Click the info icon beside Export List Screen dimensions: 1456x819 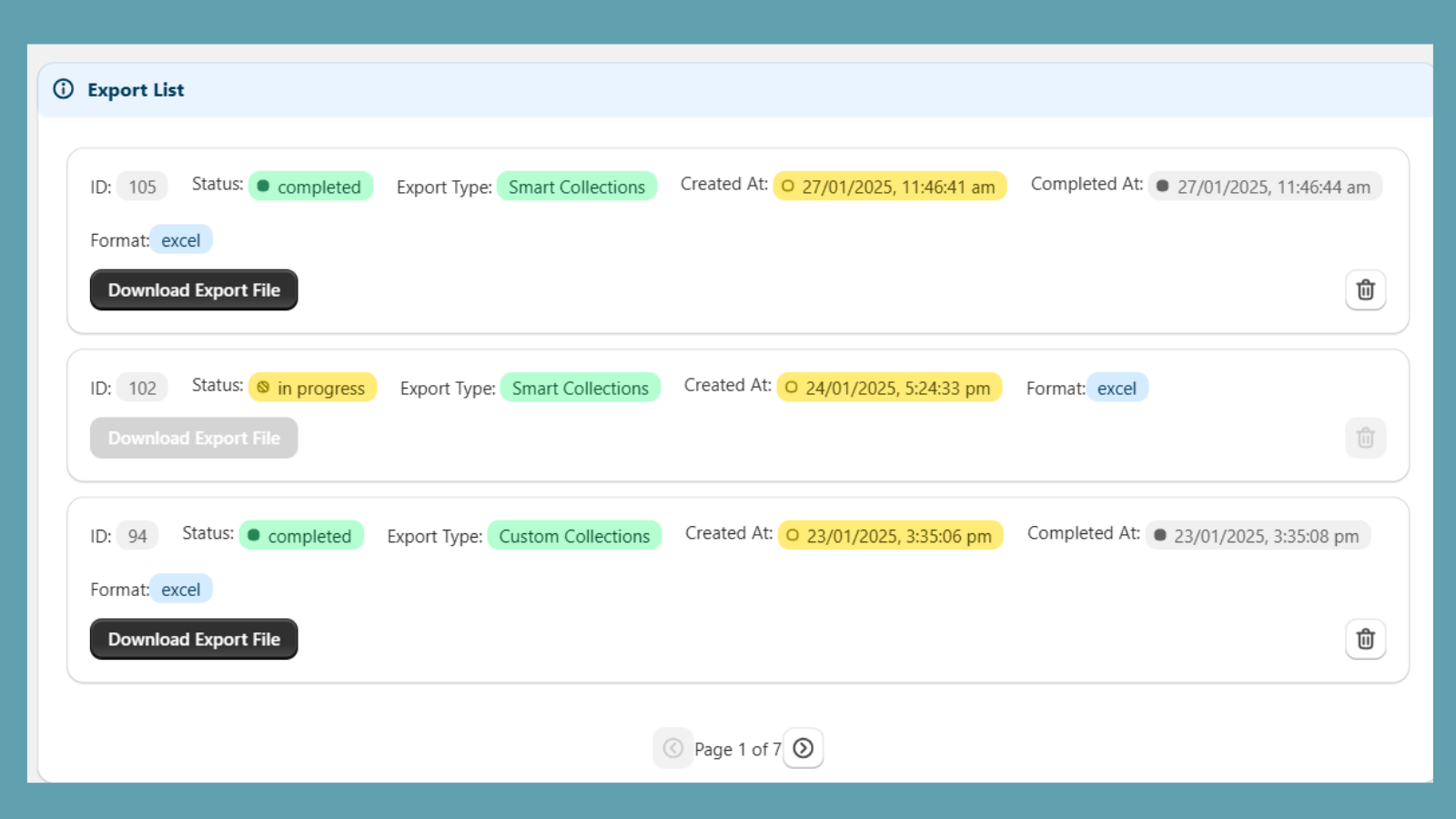pyautogui.click(x=63, y=89)
